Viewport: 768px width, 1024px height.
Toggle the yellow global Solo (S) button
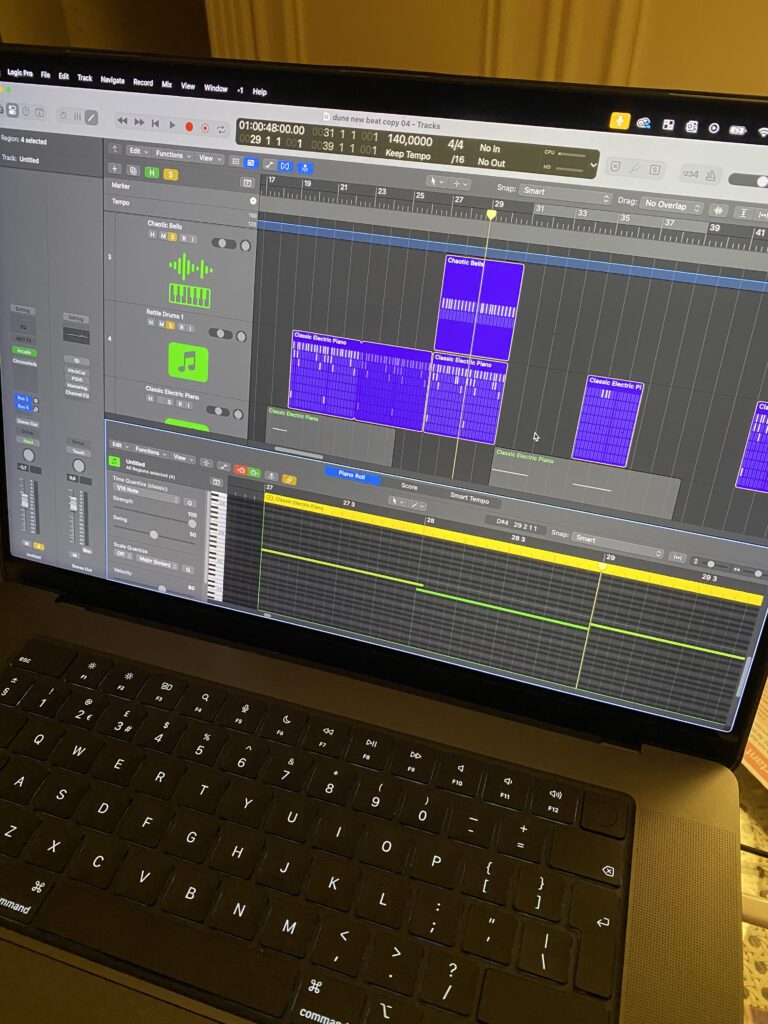pos(170,174)
